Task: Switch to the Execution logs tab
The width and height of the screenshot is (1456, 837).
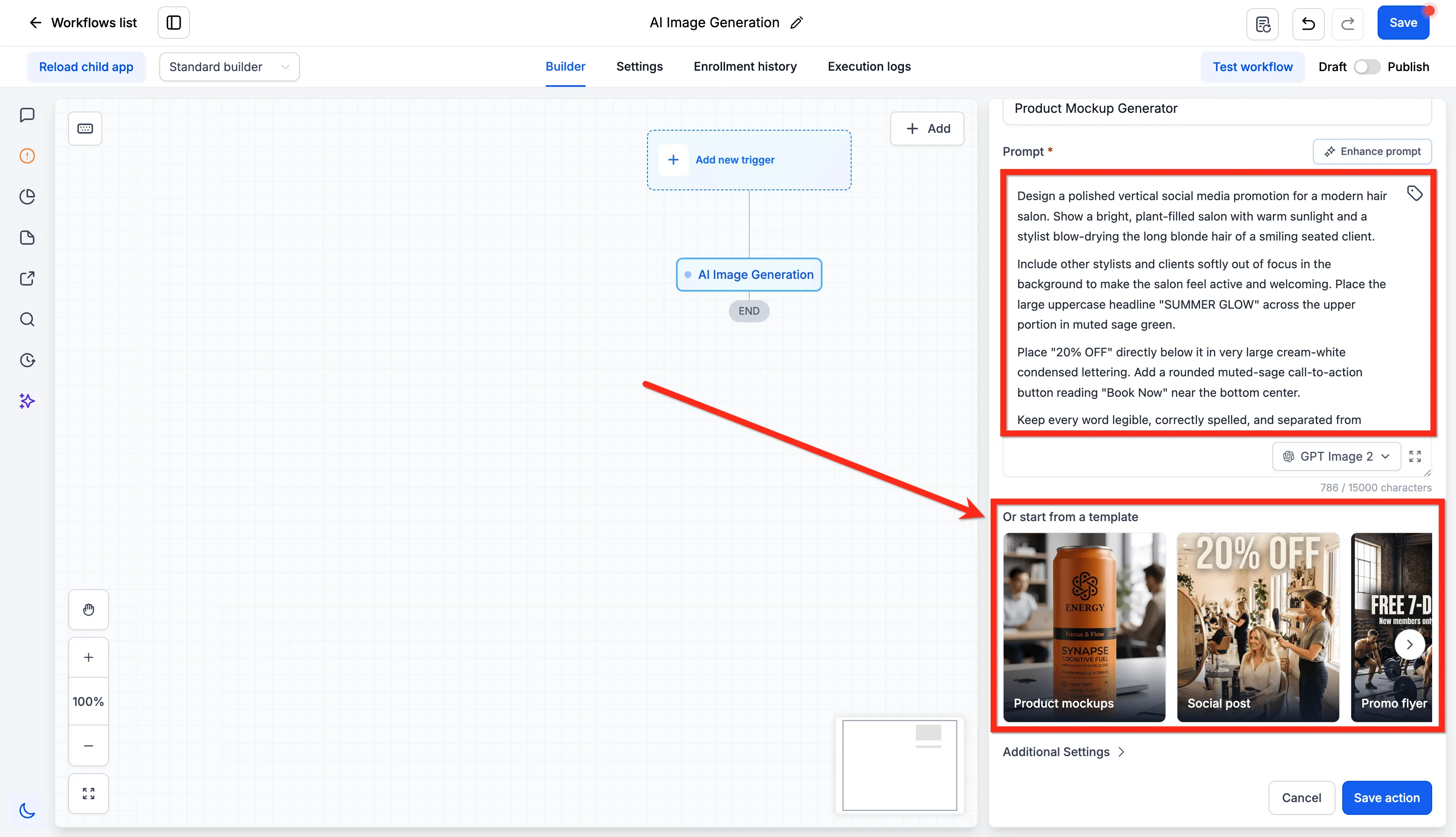Action: (x=869, y=67)
